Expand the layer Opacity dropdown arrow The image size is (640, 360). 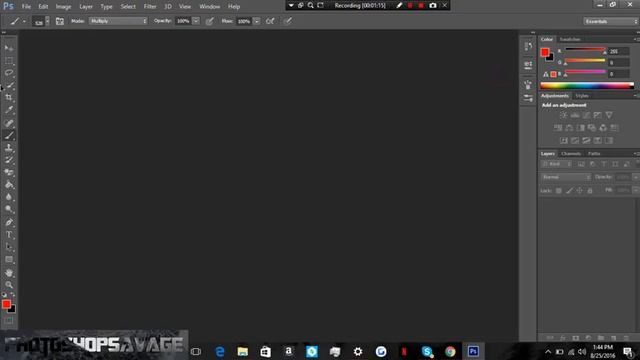pos(636,177)
